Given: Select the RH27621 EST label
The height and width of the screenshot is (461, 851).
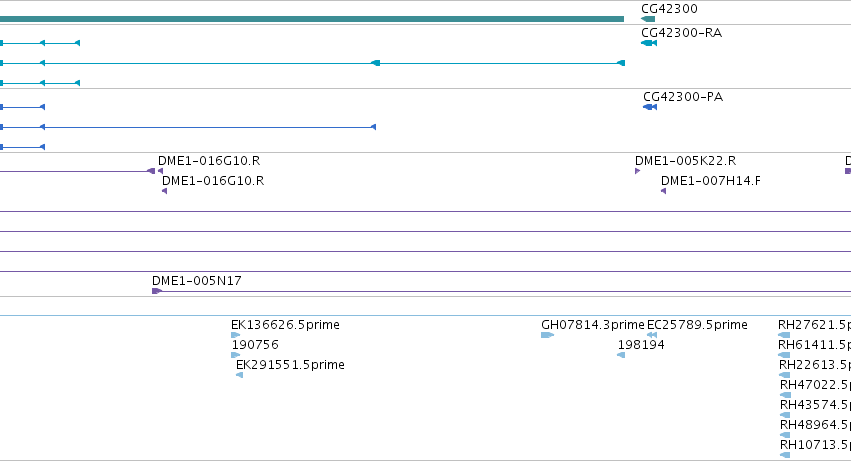Looking at the screenshot, I should click(x=814, y=325).
